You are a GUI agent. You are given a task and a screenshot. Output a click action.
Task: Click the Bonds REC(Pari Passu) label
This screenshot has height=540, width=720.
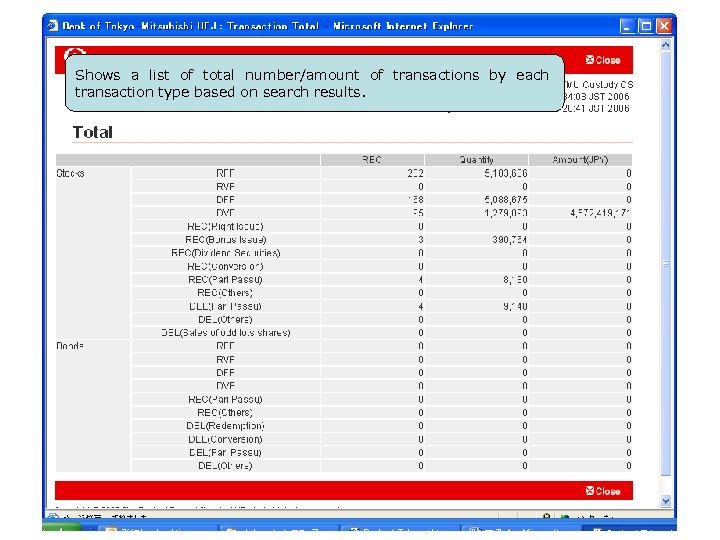click(x=225, y=399)
